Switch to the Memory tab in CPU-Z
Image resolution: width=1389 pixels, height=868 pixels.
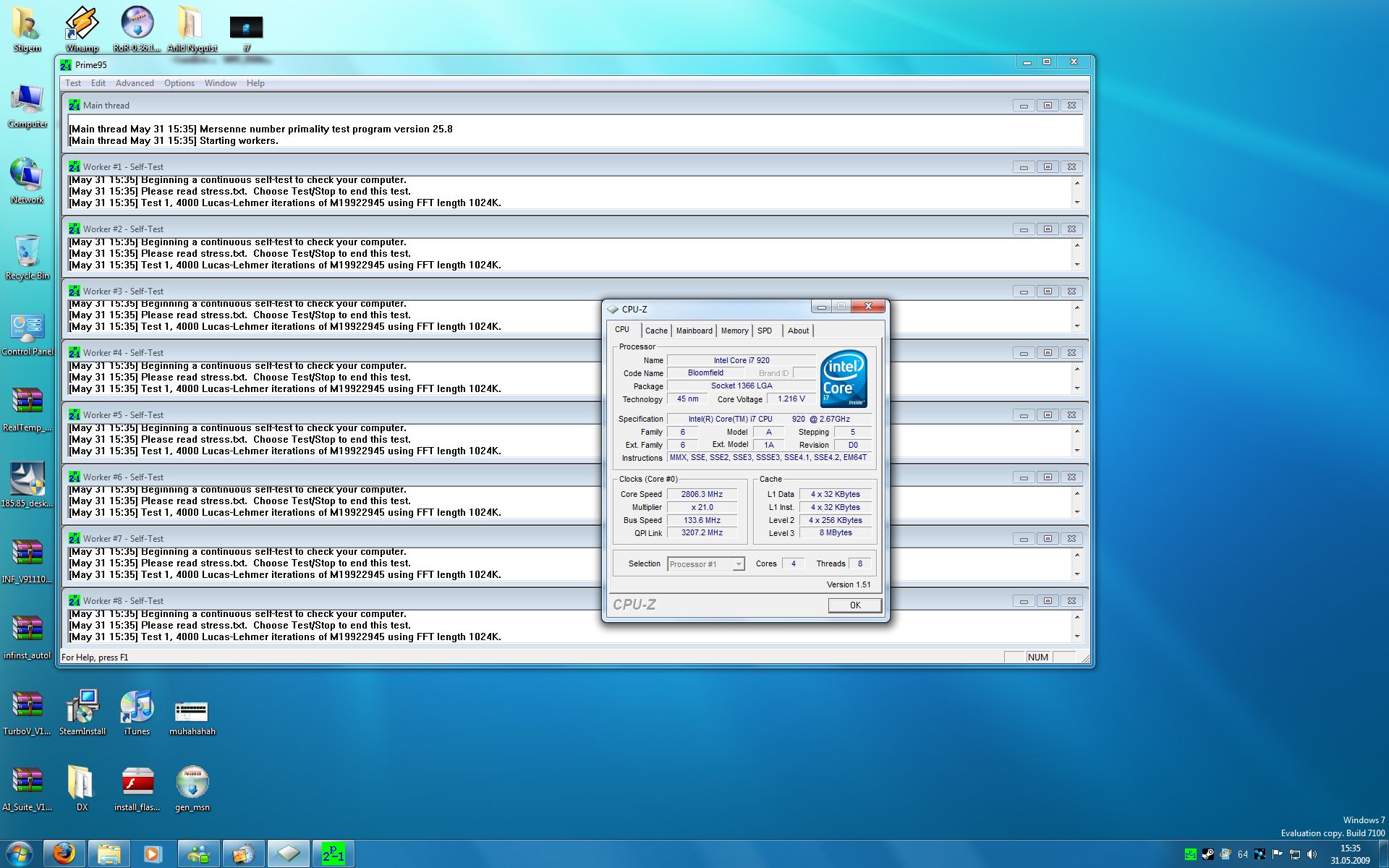(x=734, y=331)
